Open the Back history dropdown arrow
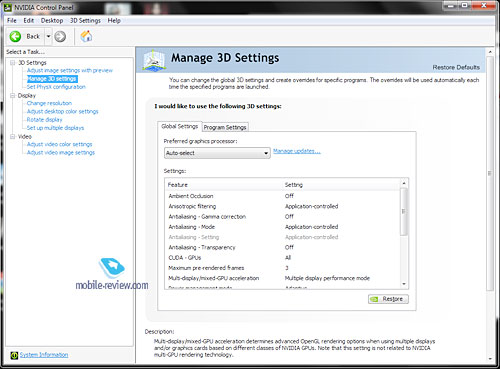 [48, 36]
